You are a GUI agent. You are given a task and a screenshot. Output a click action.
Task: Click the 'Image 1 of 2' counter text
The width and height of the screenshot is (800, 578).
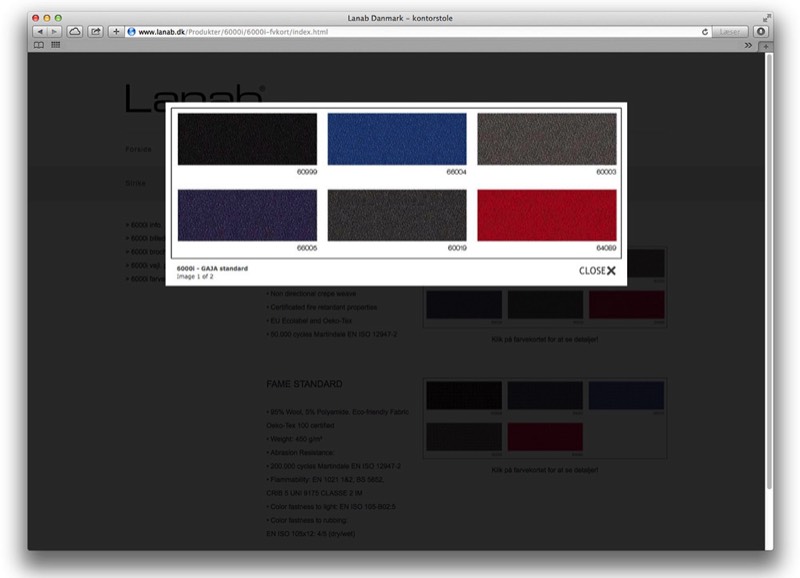coord(195,277)
